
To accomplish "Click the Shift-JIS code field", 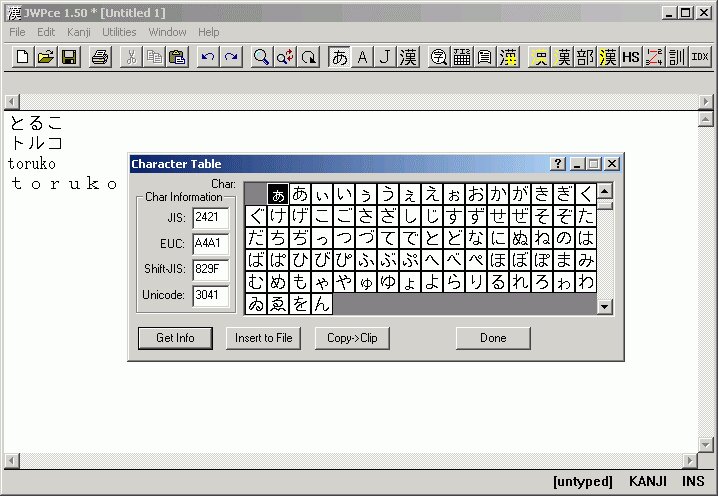I will pos(210,269).
